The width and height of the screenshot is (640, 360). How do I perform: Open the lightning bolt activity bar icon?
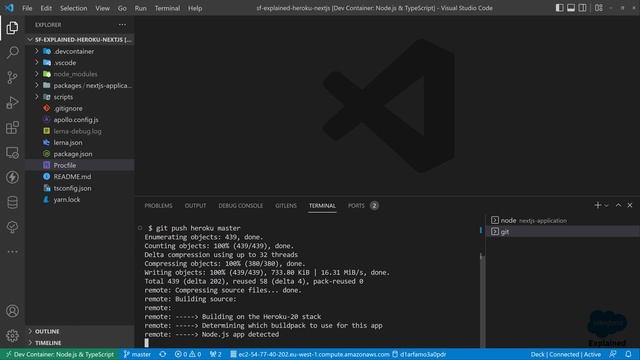point(12,177)
